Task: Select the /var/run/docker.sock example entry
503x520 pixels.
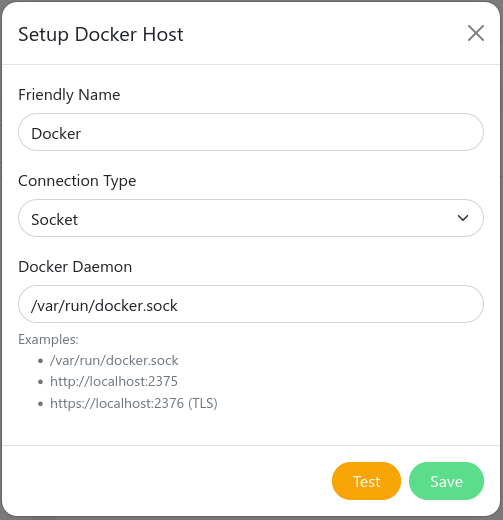Action: click(114, 360)
